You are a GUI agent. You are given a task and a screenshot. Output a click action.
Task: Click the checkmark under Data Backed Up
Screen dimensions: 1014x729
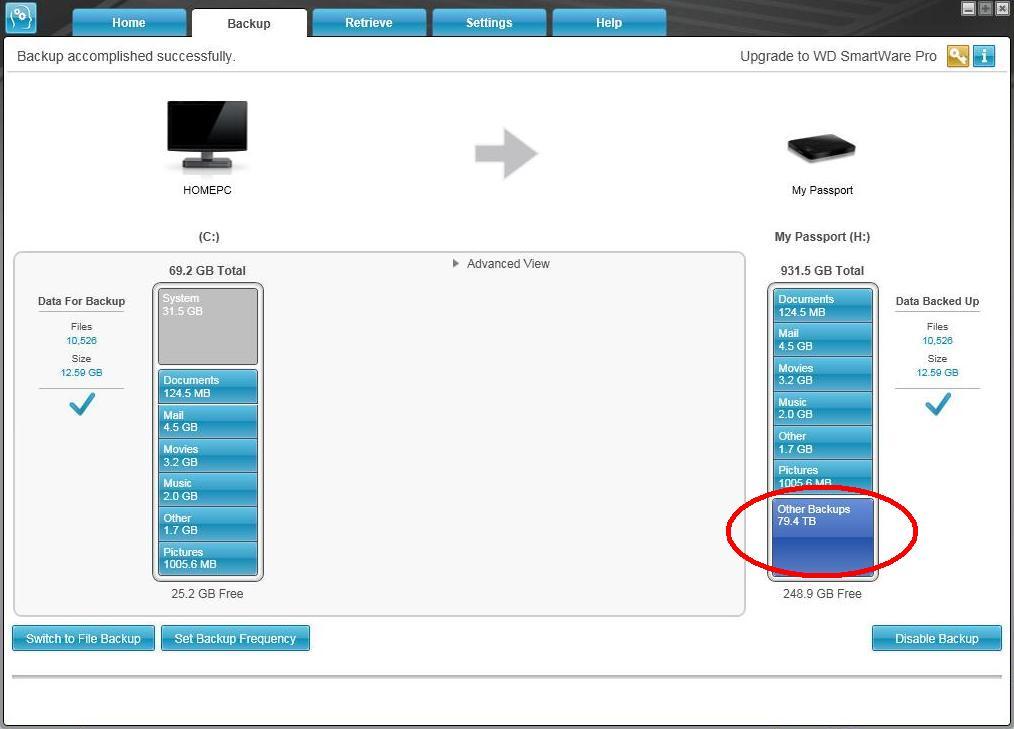click(938, 404)
